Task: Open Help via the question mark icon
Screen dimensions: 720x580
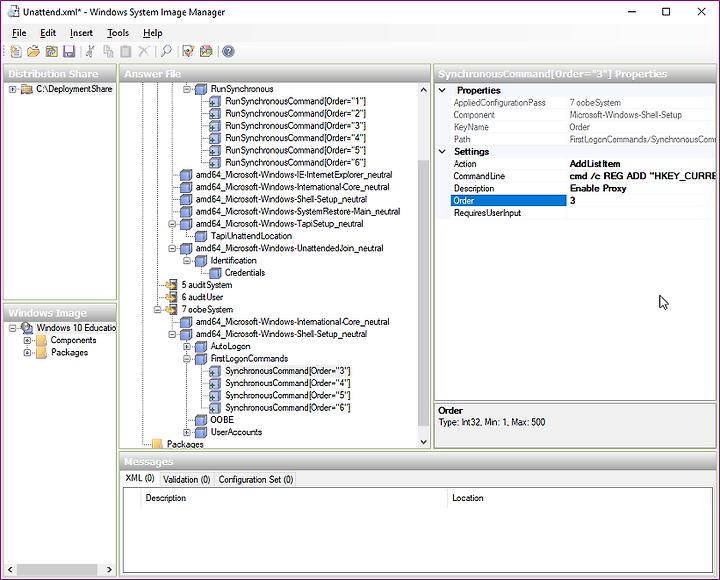Action: coord(228,51)
